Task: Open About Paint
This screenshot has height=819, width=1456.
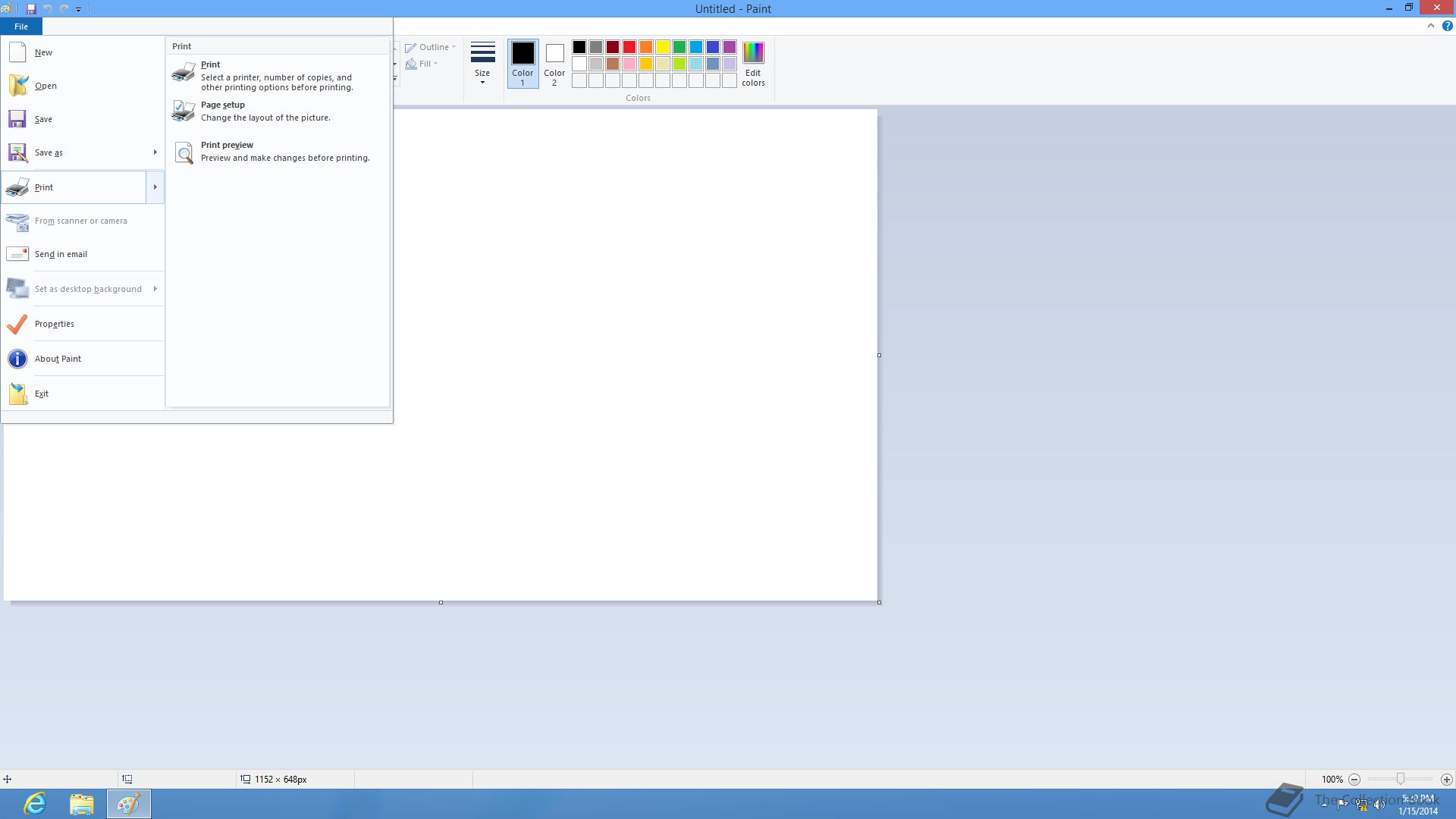Action: [x=83, y=359]
